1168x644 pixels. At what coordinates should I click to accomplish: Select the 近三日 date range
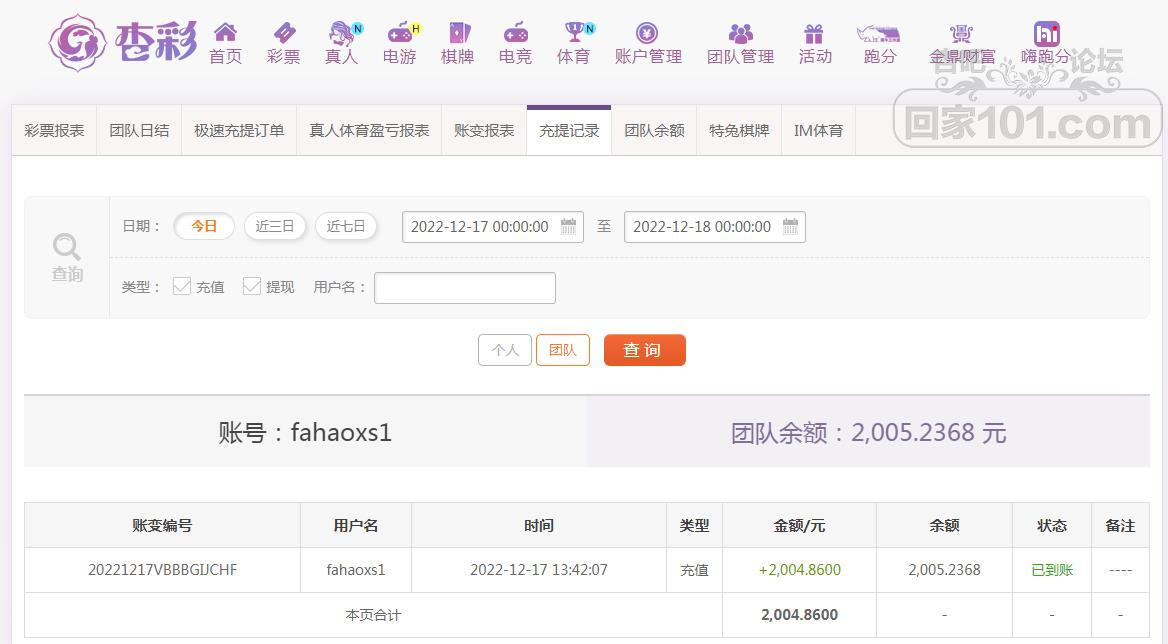[275, 226]
